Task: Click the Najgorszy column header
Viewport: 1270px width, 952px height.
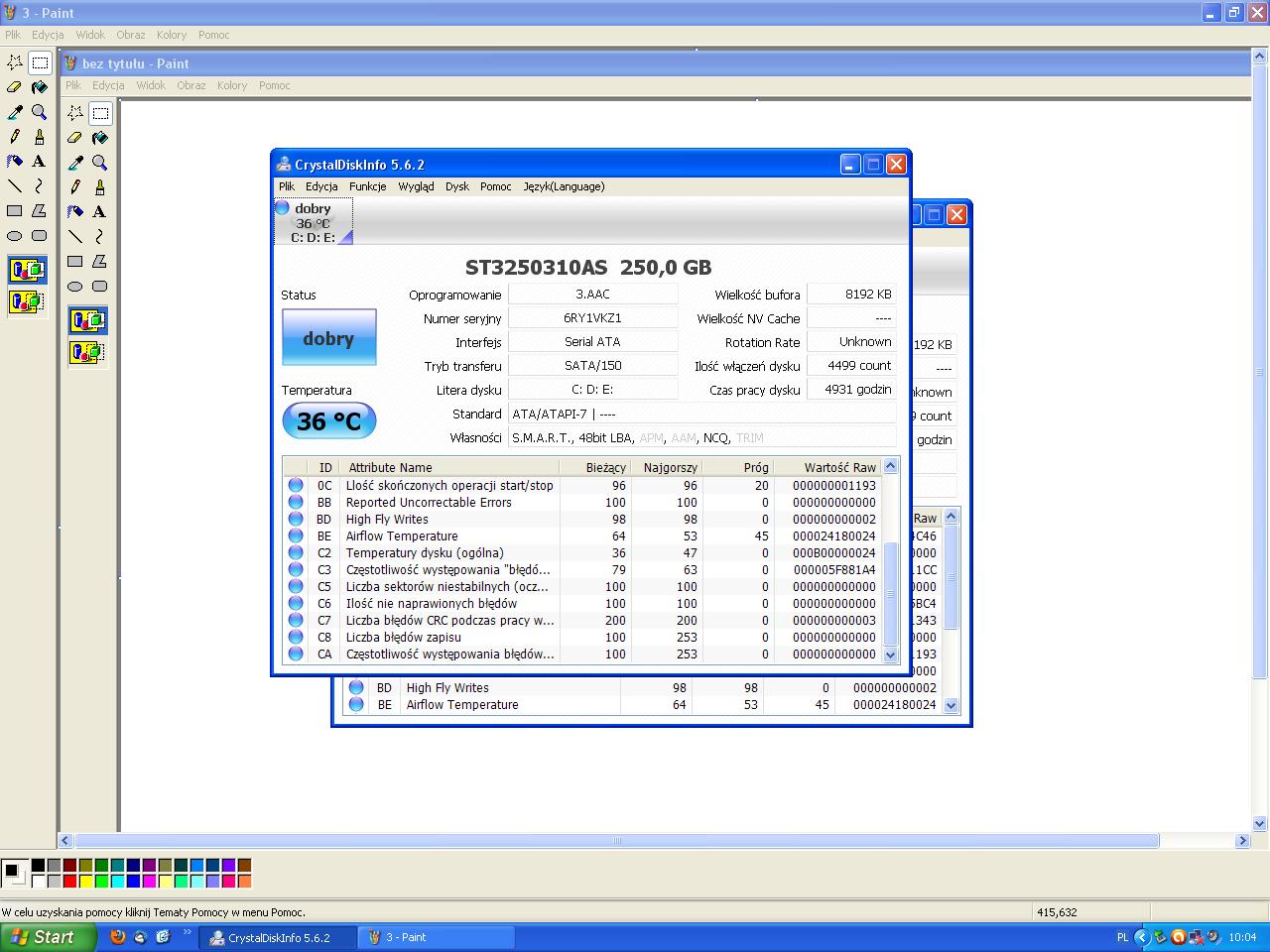Action: [x=667, y=467]
